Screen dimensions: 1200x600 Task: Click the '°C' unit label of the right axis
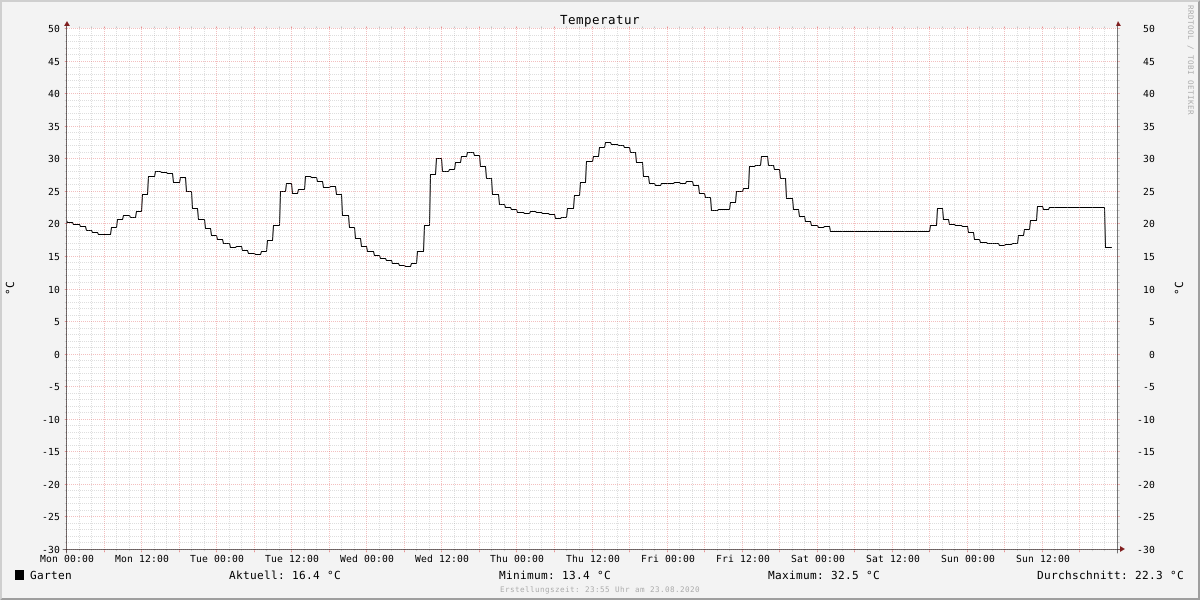1177,288
